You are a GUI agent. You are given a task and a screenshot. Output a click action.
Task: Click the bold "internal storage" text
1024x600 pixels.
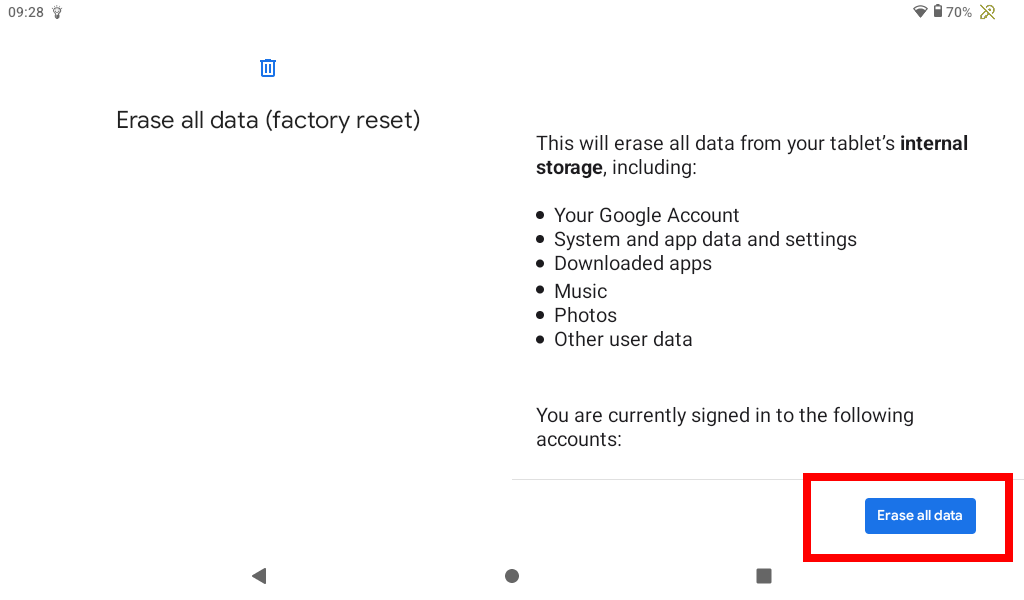point(934,144)
